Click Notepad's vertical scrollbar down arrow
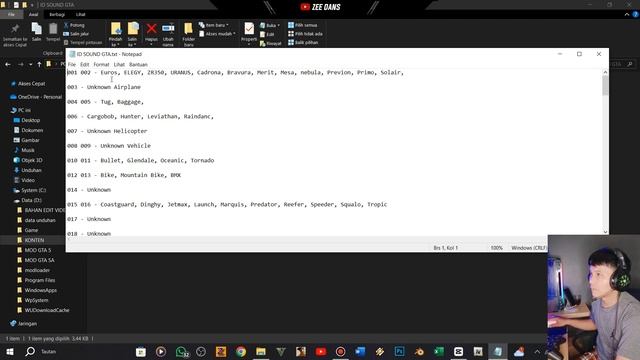Image resolution: width=640 pixels, height=360 pixels. pyautogui.click(x=605, y=232)
